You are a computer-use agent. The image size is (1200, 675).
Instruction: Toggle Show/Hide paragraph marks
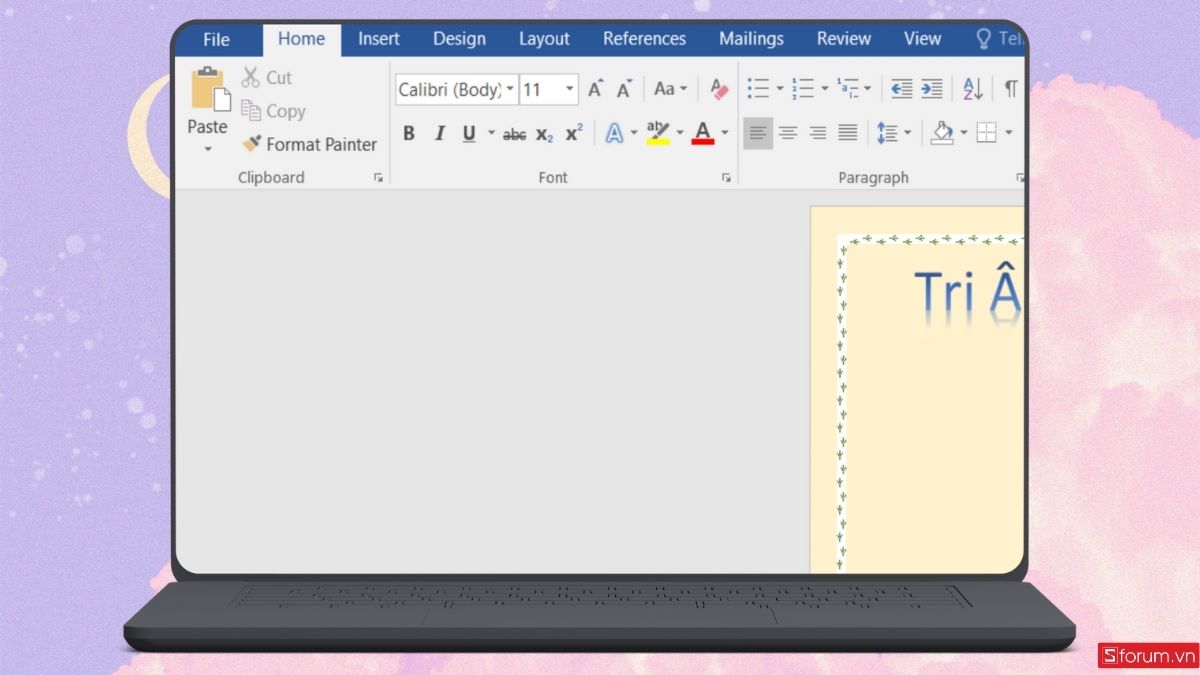click(x=1010, y=89)
